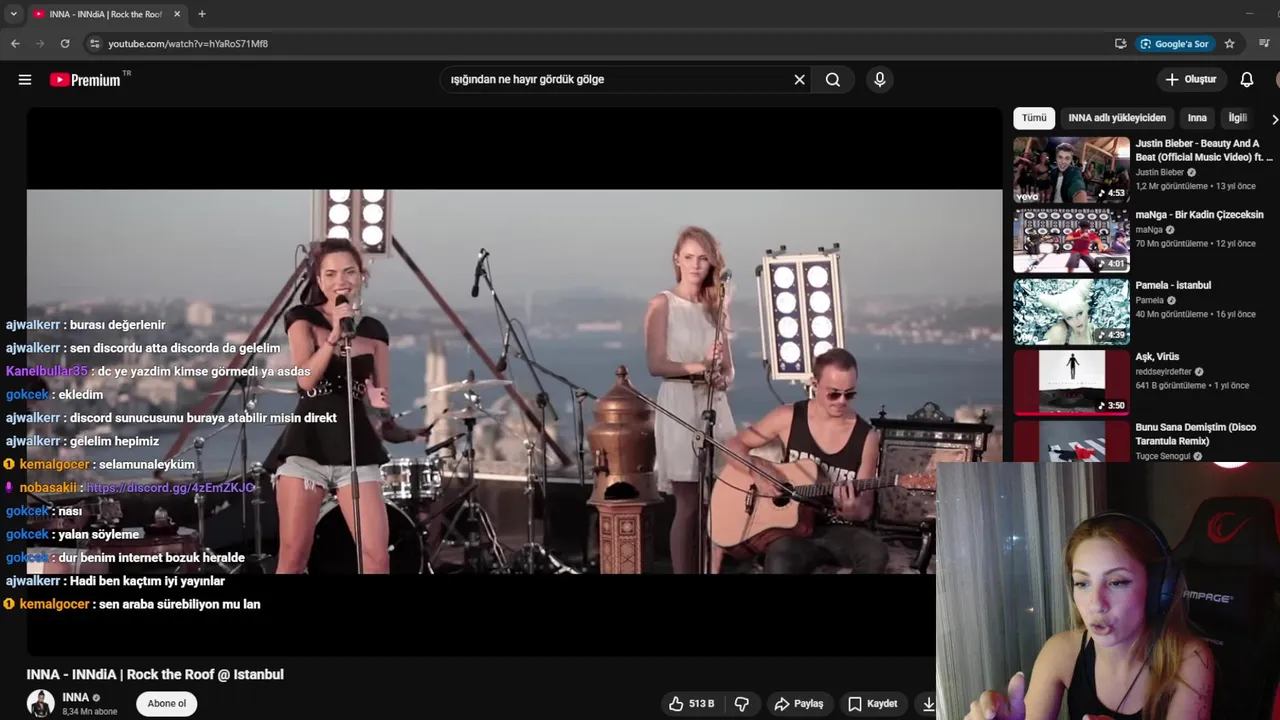Clear the search box with the X icon
This screenshot has height=720, width=1280.
(799, 80)
